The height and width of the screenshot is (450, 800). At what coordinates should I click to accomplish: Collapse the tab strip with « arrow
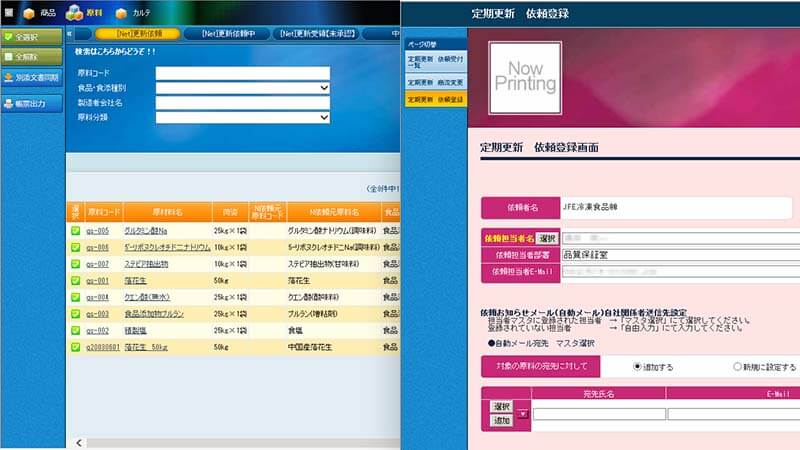click(x=71, y=33)
